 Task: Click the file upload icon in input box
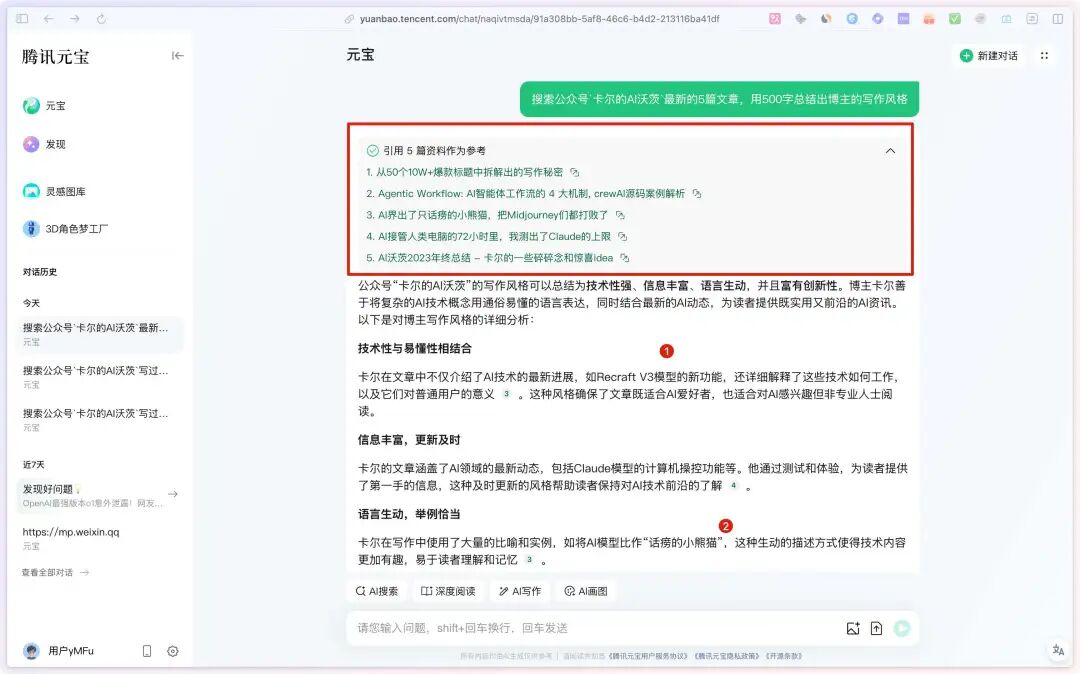coord(876,628)
